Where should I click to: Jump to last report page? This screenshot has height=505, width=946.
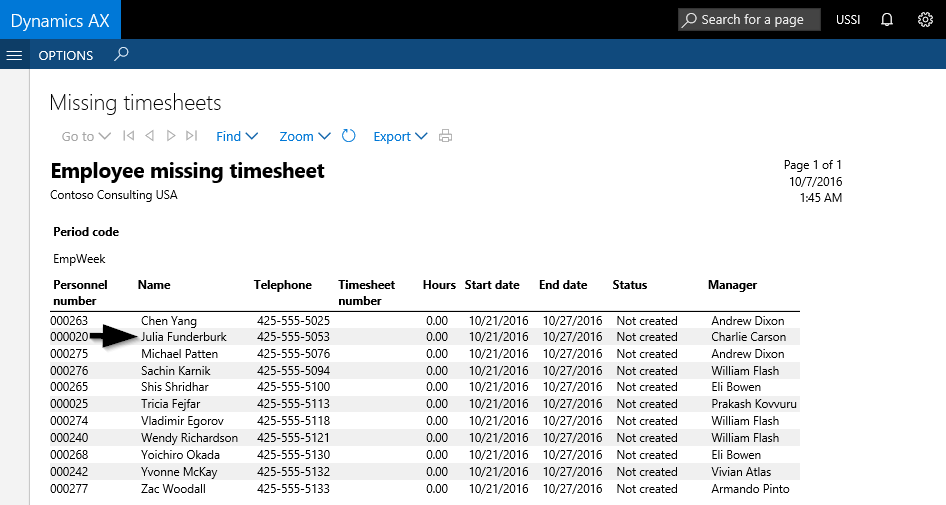[191, 136]
